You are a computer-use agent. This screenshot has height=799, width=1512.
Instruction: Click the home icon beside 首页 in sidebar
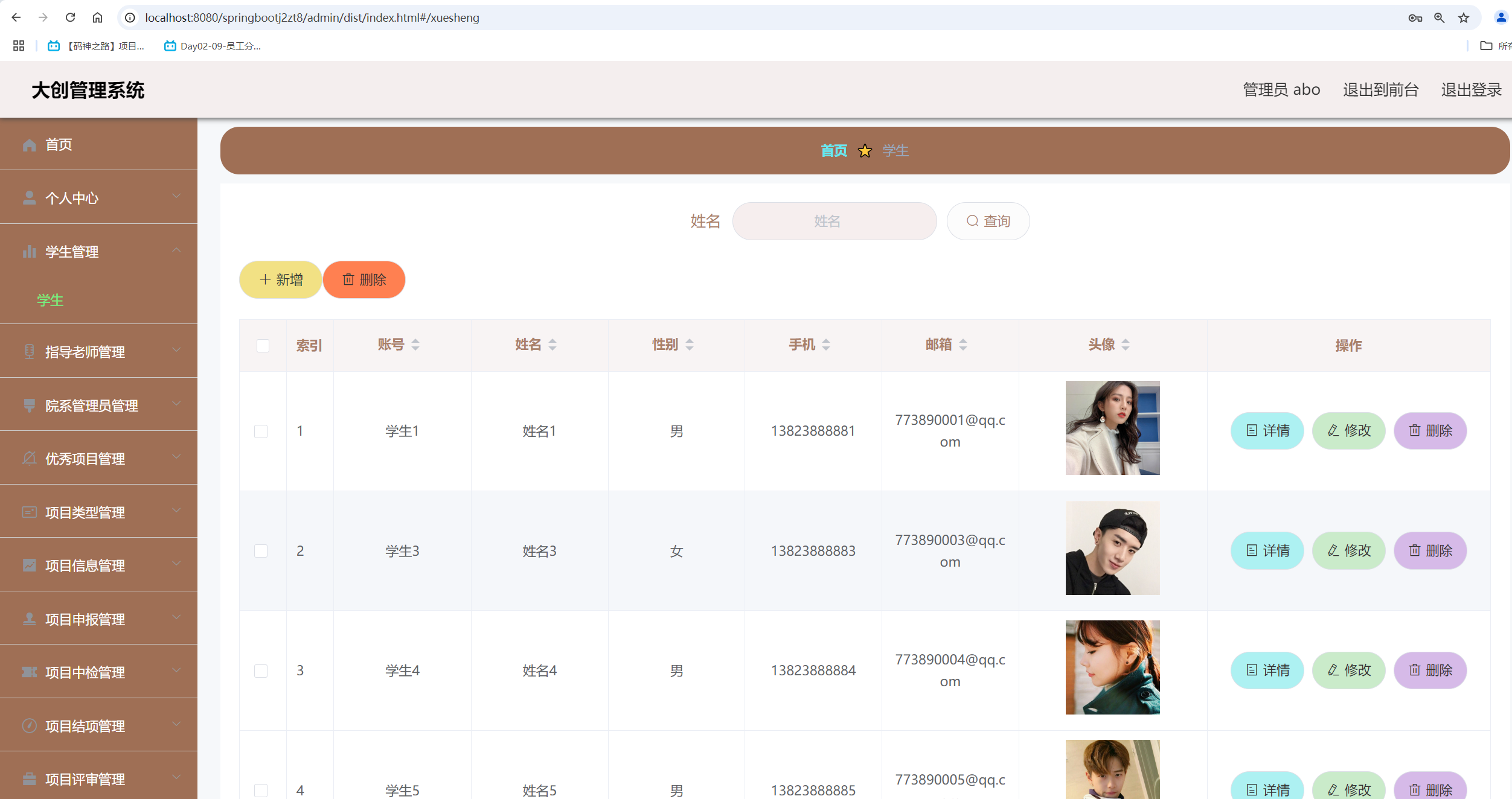point(30,145)
